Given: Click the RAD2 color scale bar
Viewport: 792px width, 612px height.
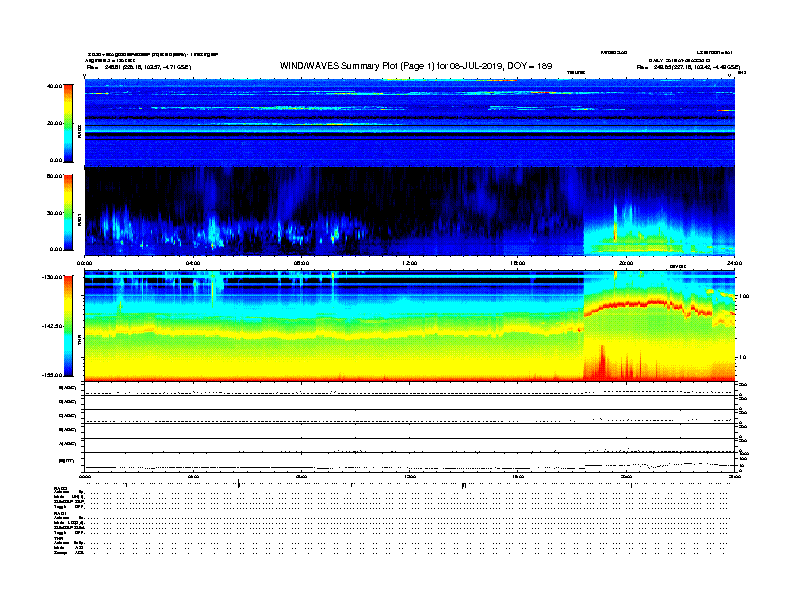Looking at the screenshot, I should click(68, 123).
